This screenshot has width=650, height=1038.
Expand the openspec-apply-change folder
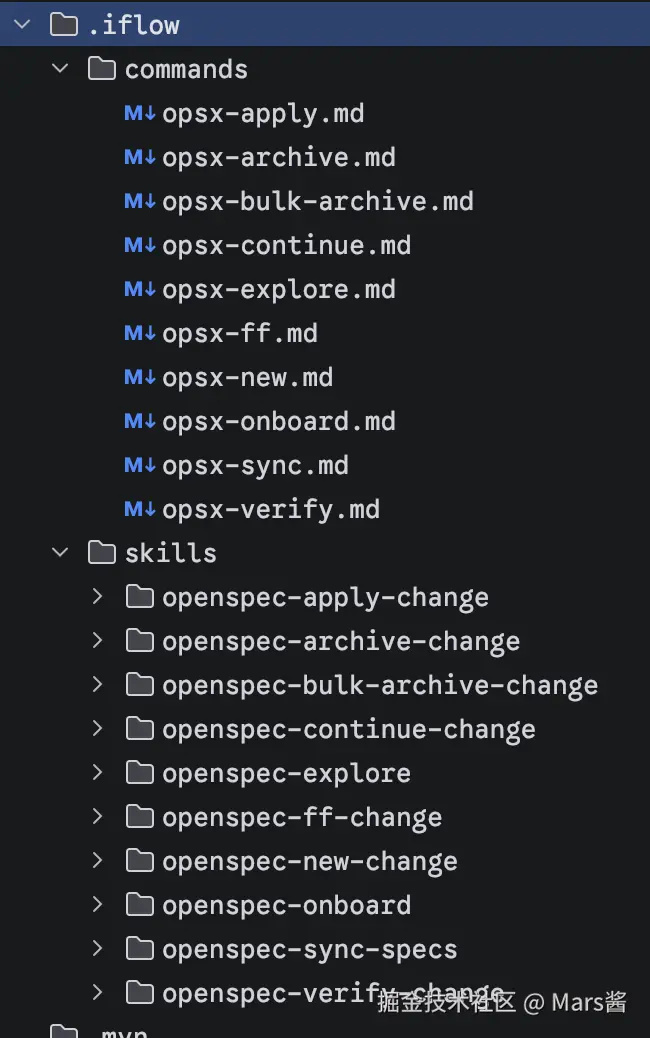pyautogui.click(x=97, y=597)
